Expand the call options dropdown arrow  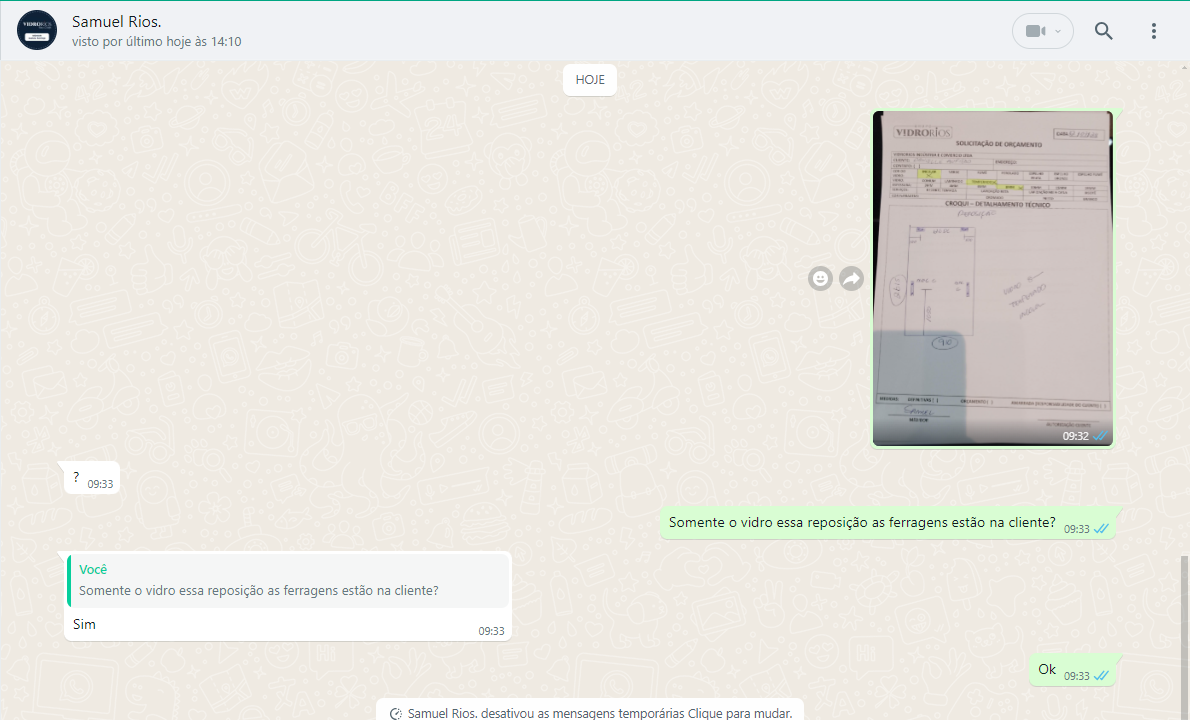[x=1058, y=31]
